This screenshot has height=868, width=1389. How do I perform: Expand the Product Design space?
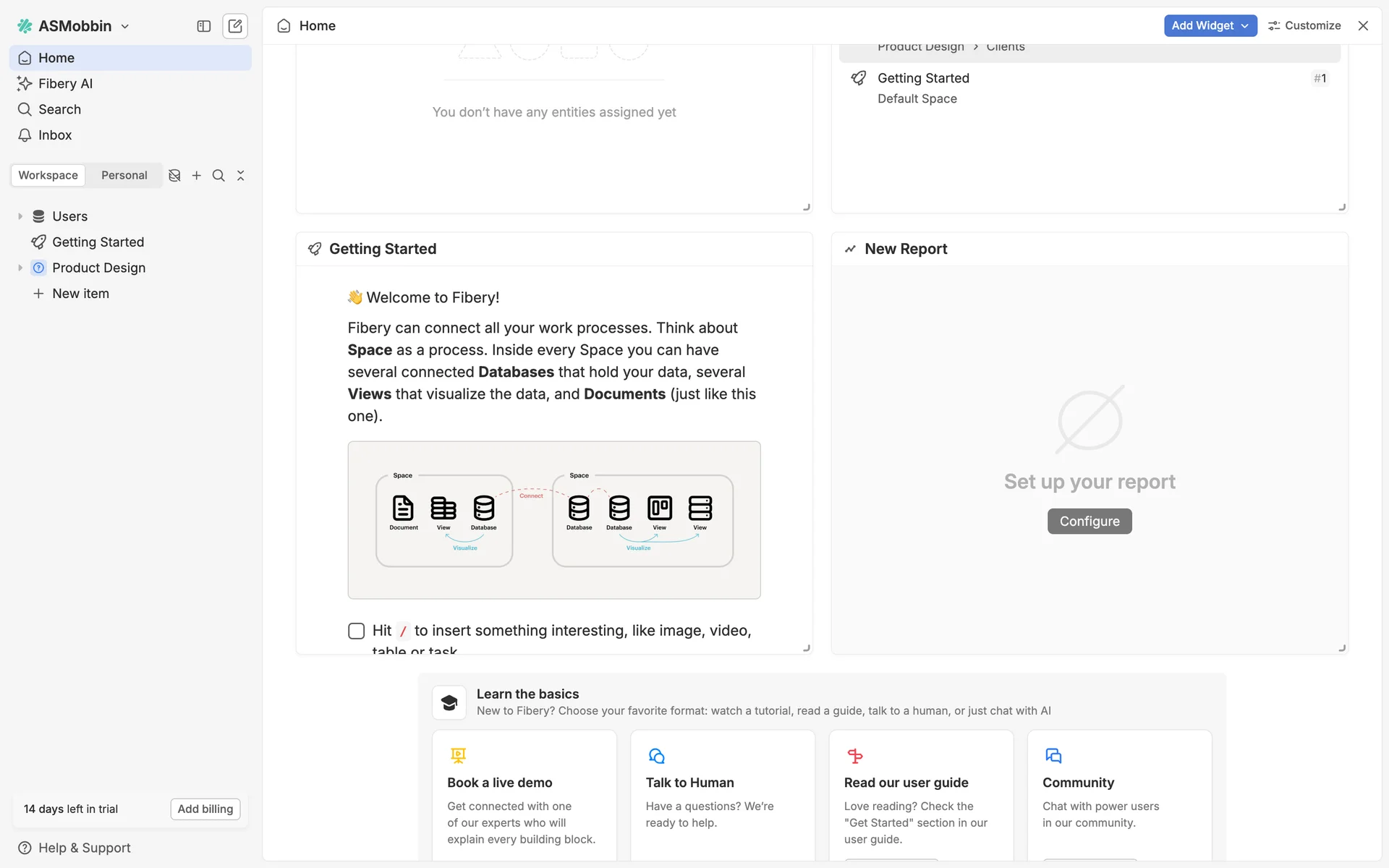click(x=20, y=268)
